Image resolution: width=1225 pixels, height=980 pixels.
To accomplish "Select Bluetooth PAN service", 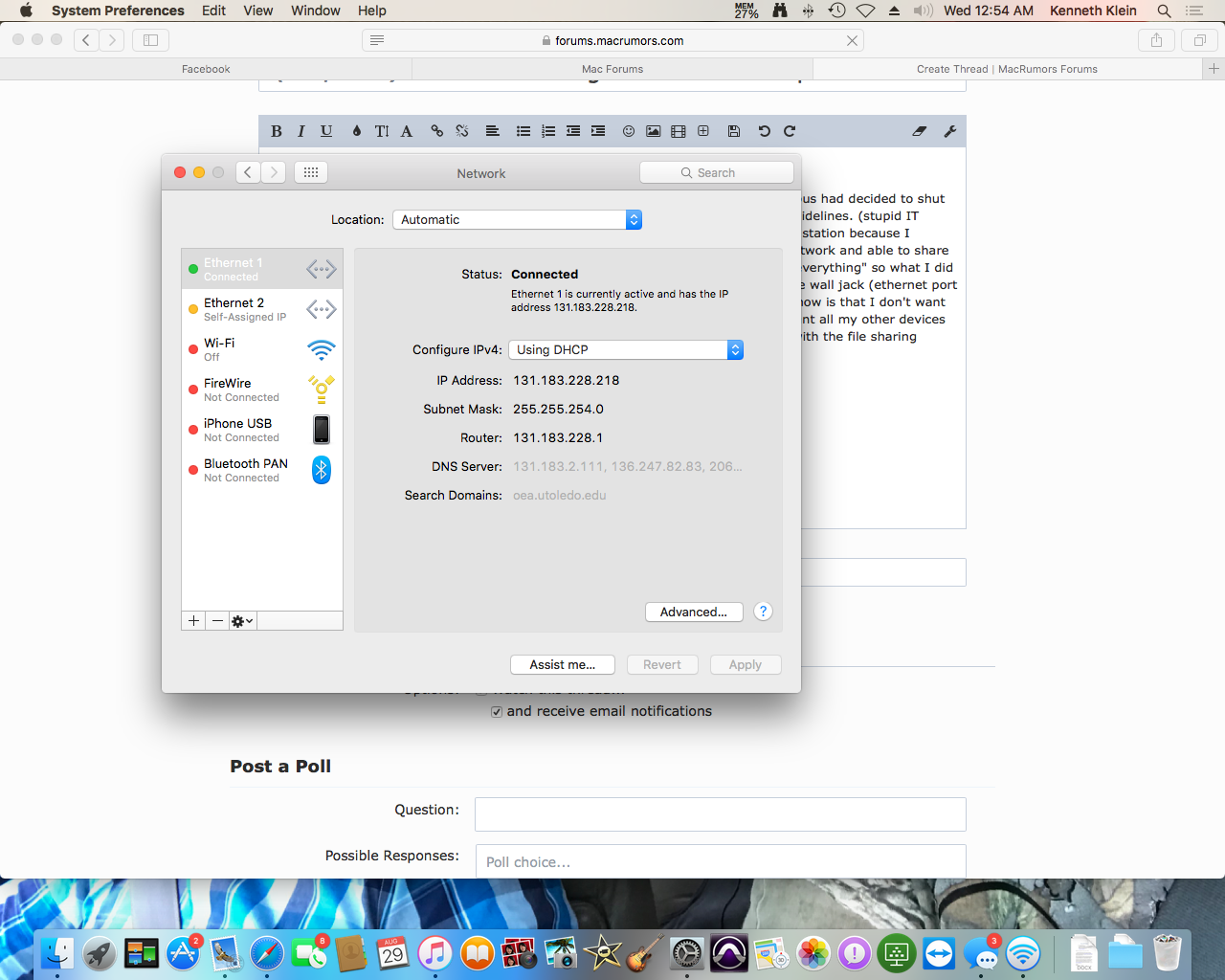I will coord(262,470).
